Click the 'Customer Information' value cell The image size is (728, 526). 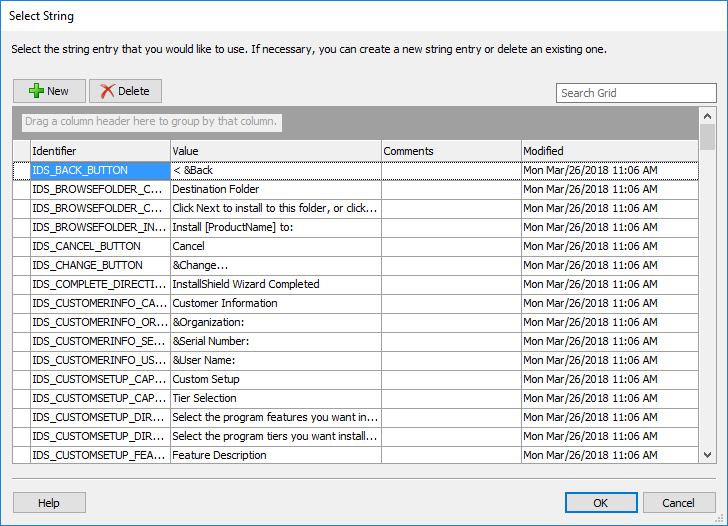274,303
